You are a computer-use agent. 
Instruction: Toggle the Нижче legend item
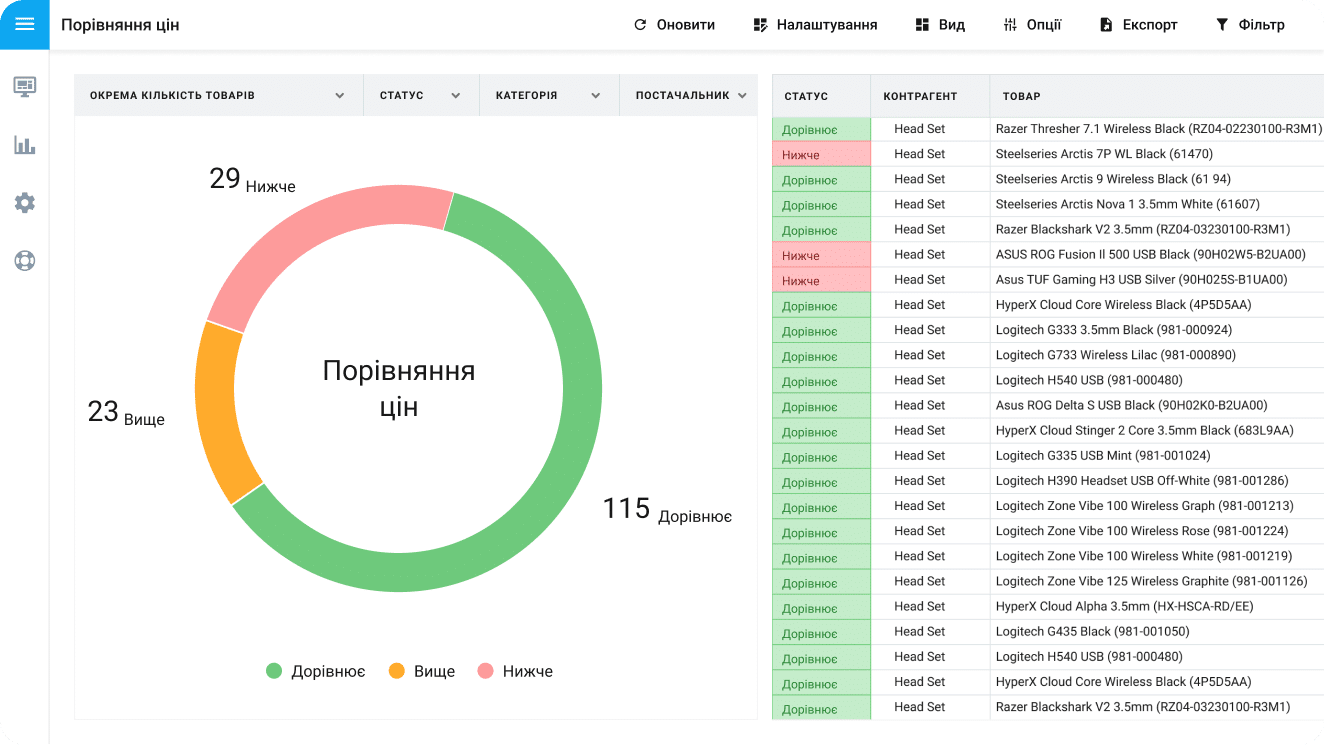[515, 671]
